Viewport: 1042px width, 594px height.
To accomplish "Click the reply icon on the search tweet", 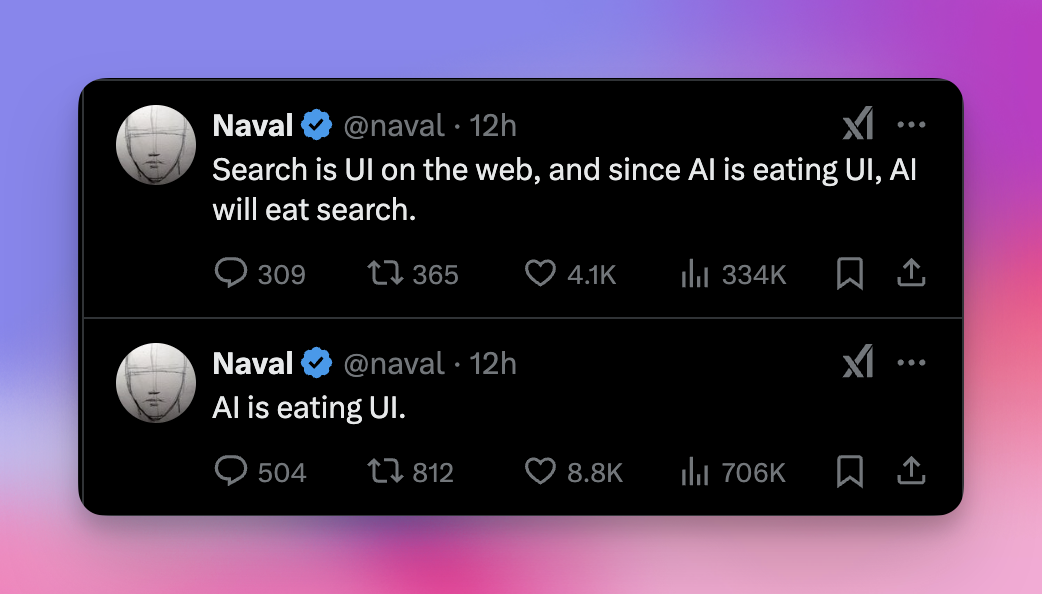I will click(231, 272).
